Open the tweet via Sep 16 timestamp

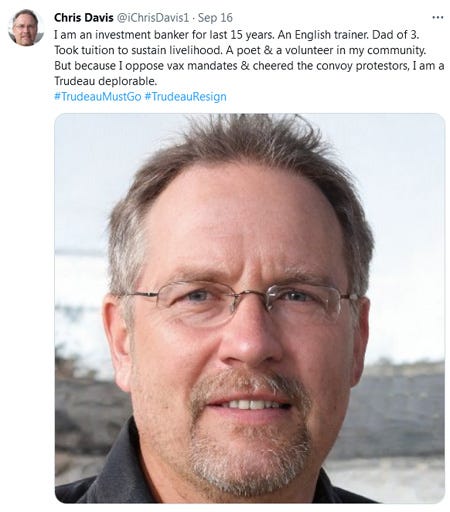click(215, 18)
